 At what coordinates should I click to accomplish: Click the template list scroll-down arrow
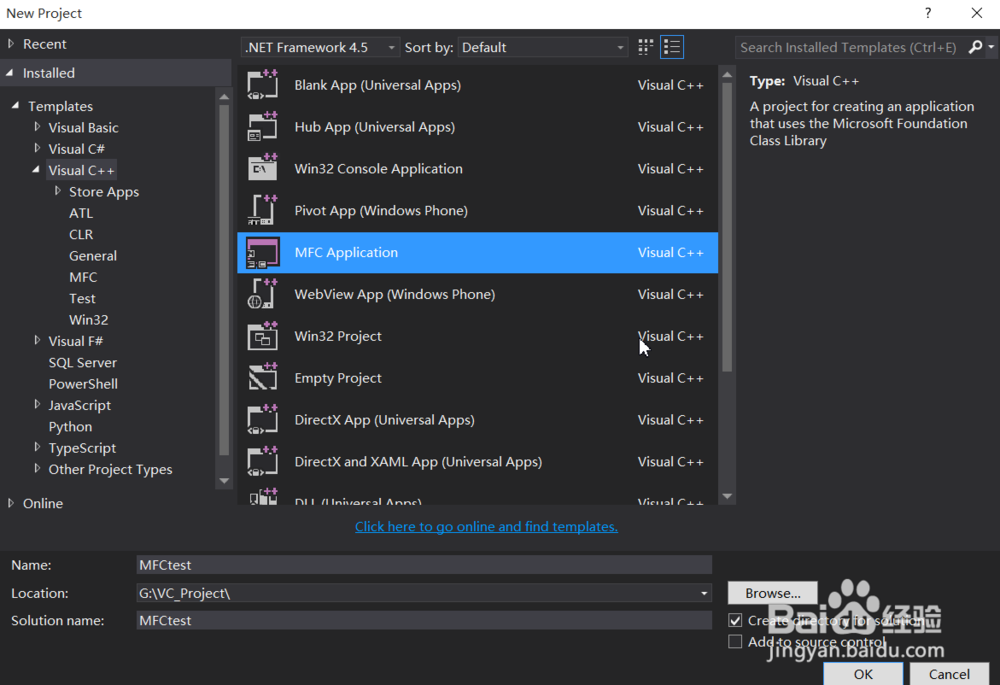pyautogui.click(x=727, y=496)
